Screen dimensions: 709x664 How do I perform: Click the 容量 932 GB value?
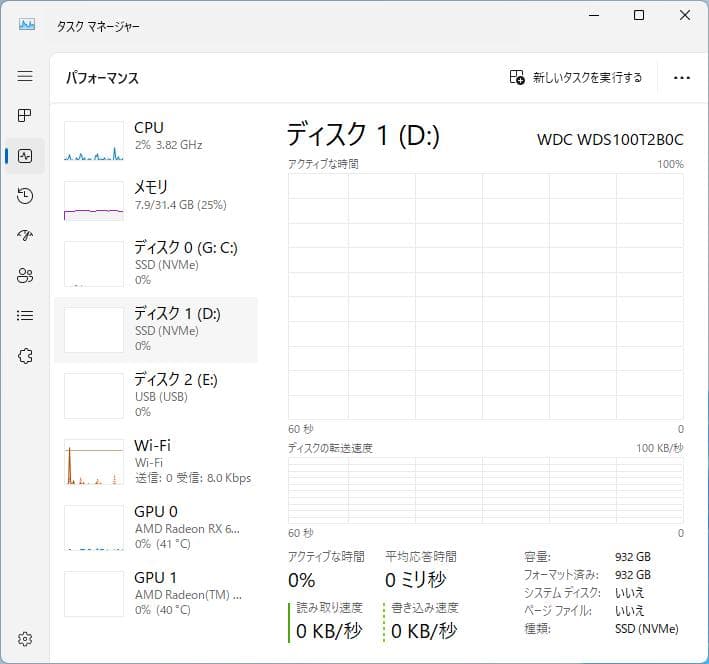[x=633, y=557]
